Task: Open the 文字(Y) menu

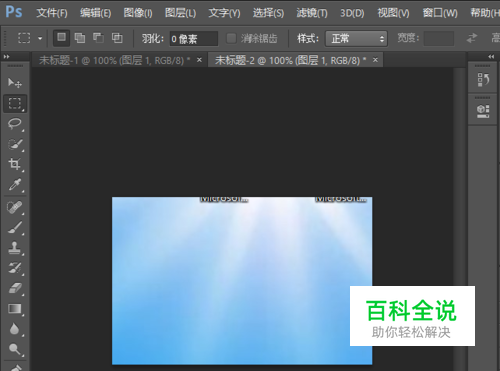Action: tap(224, 13)
